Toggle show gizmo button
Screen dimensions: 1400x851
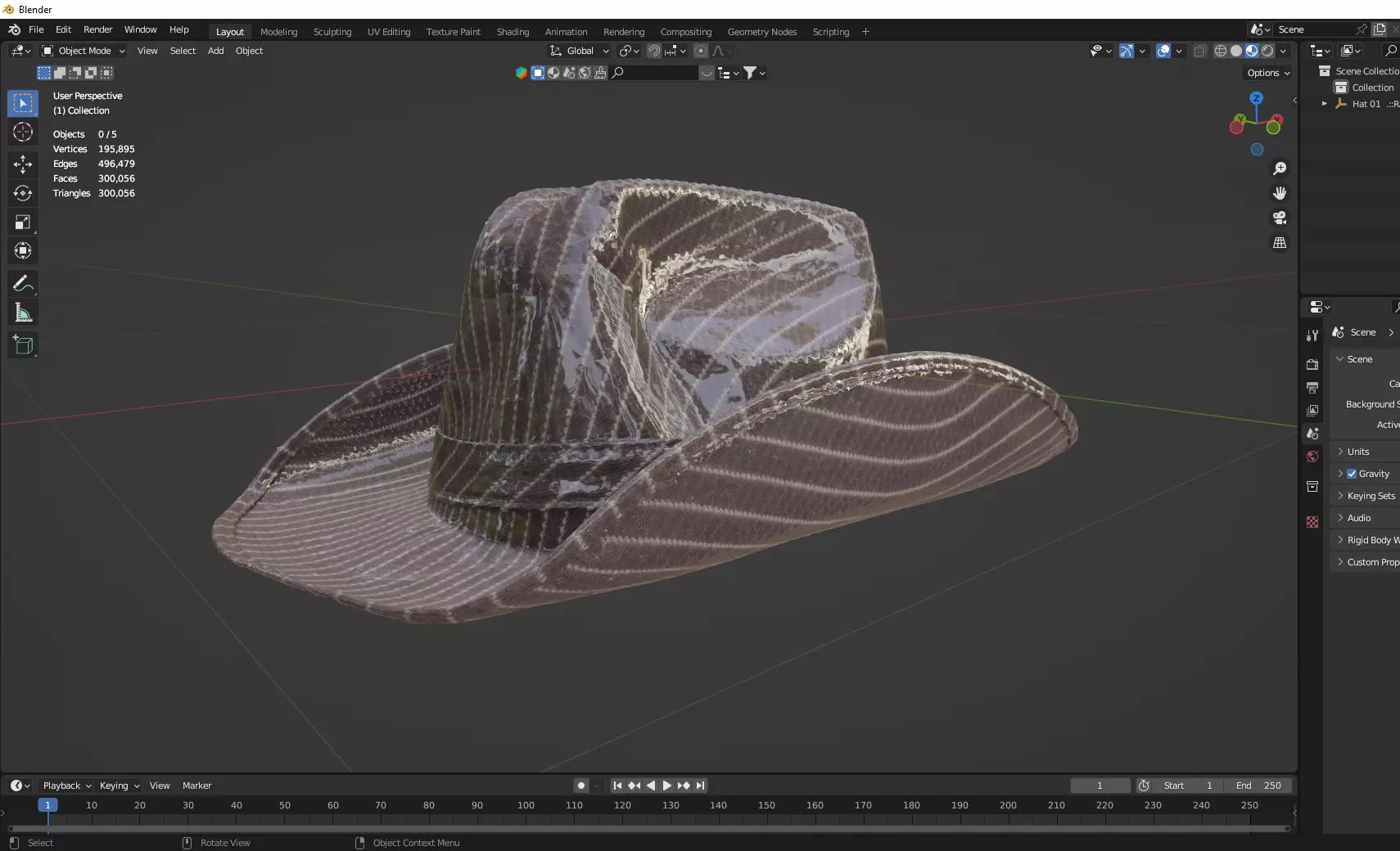point(1127,51)
